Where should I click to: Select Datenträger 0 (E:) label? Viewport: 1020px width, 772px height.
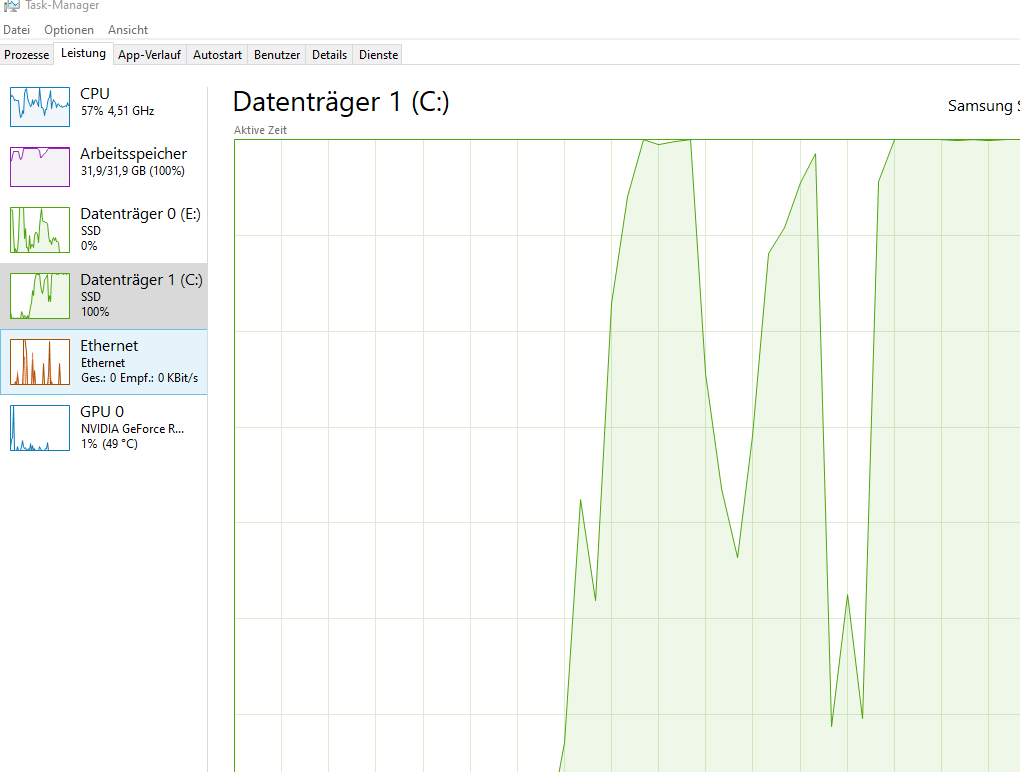point(141,214)
